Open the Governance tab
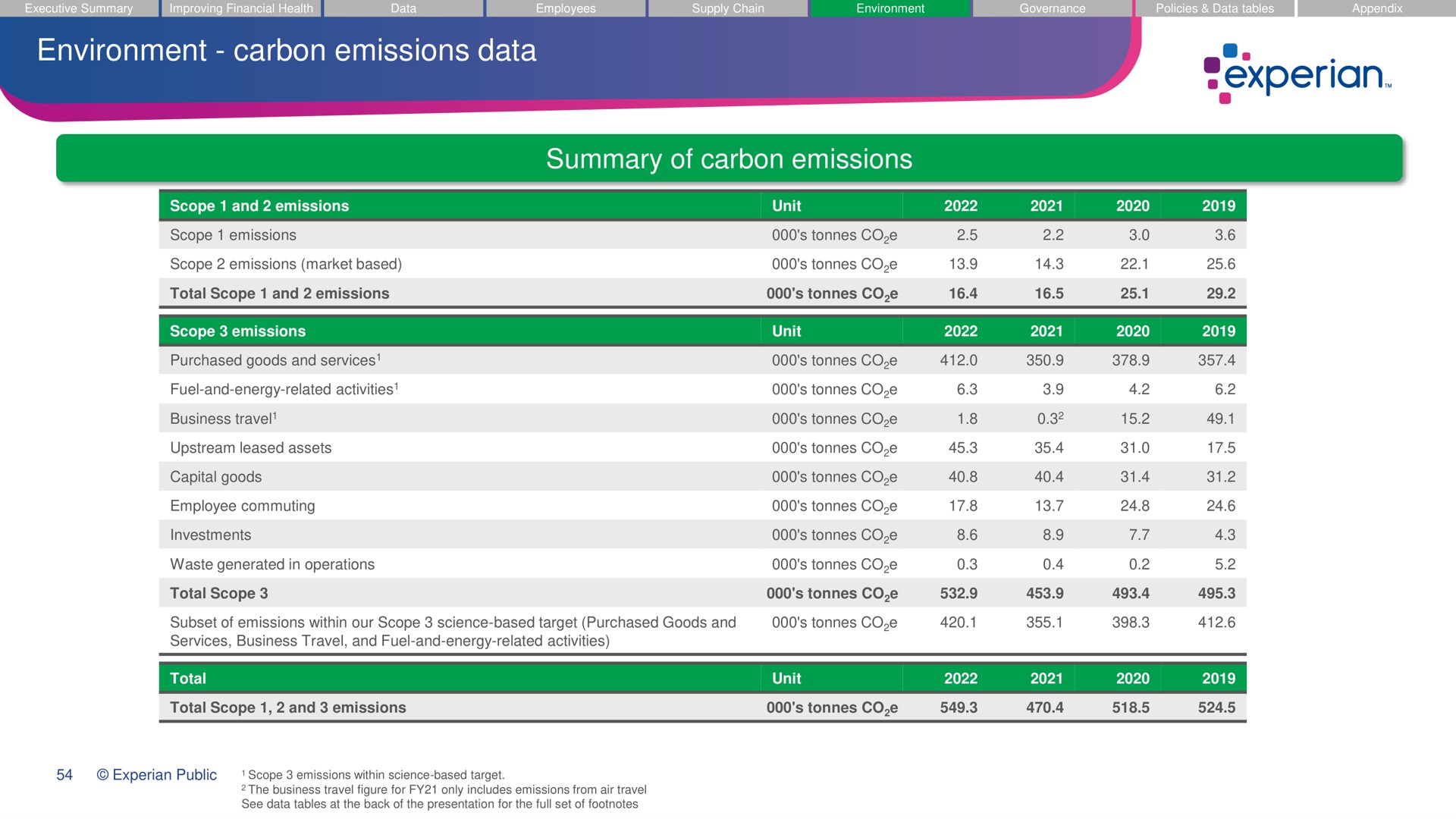This screenshot has width=1456, height=819. (x=1053, y=8)
